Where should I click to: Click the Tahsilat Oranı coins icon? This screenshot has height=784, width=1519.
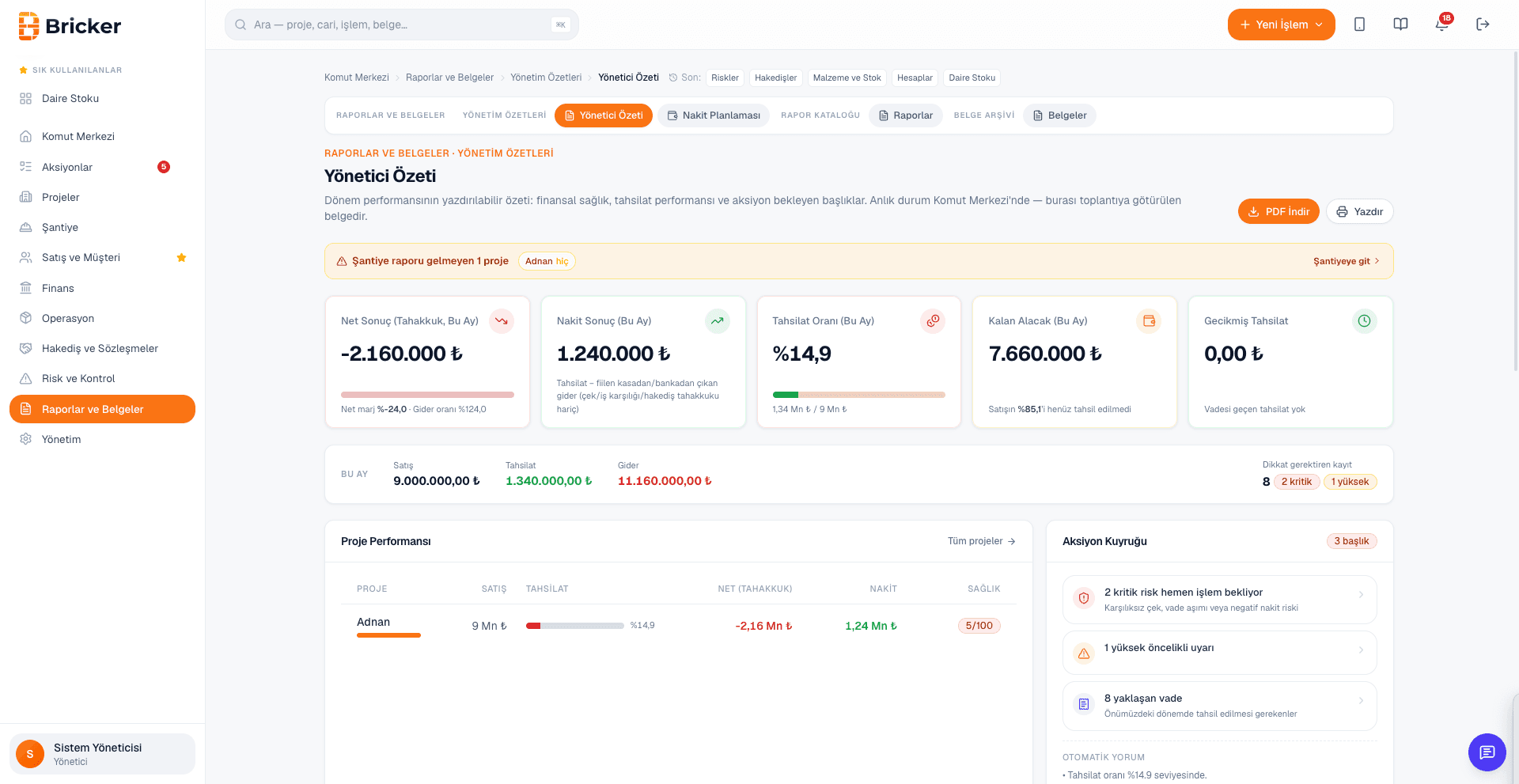[x=933, y=321]
